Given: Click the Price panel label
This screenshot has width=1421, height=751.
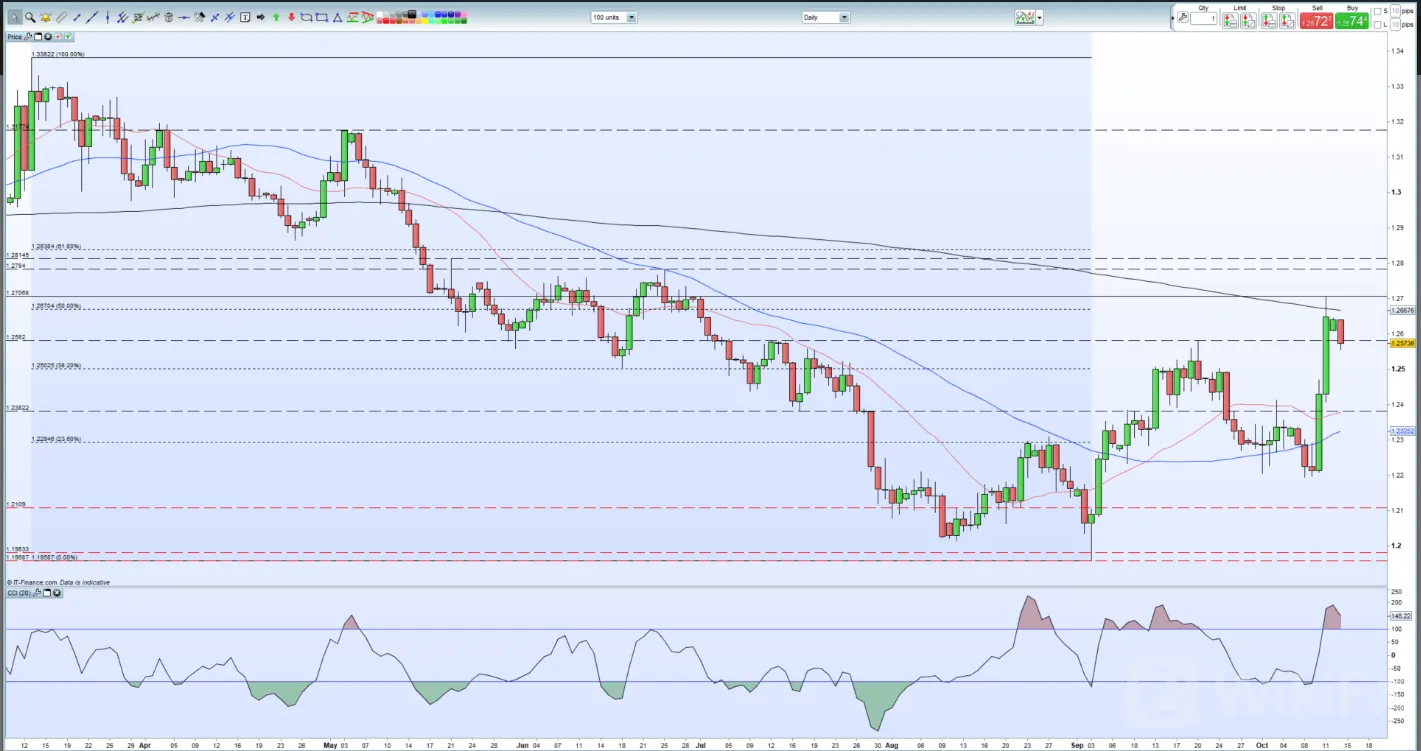Looking at the screenshot, I should tap(15, 37).
